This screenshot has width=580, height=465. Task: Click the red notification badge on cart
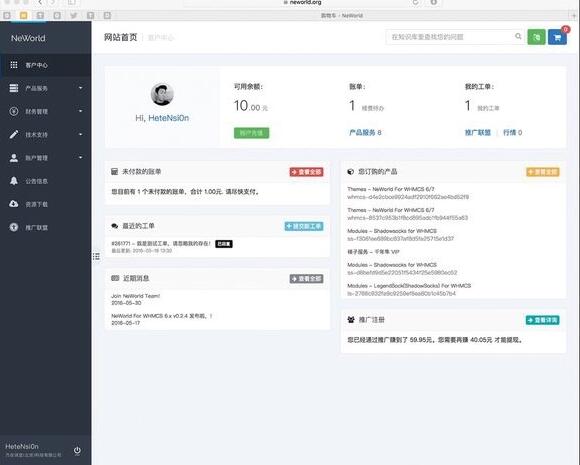(565, 29)
